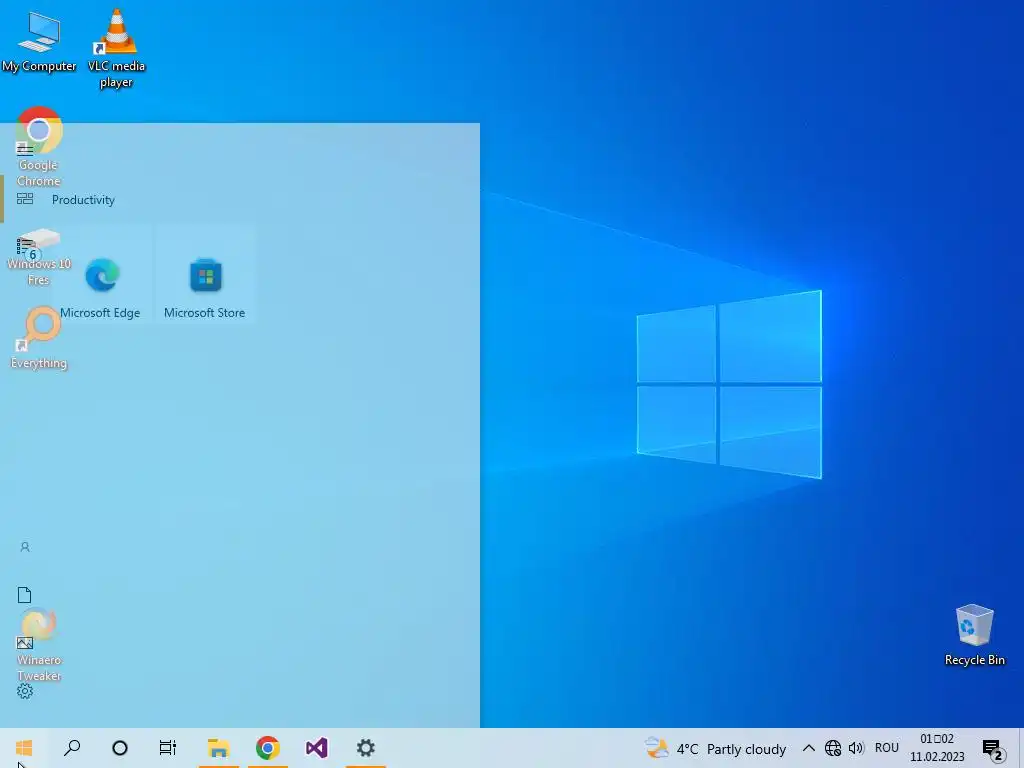The height and width of the screenshot is (768, 1024).
Task: Open Microsoft Store tile in Start menu
Action: [204, 275]
